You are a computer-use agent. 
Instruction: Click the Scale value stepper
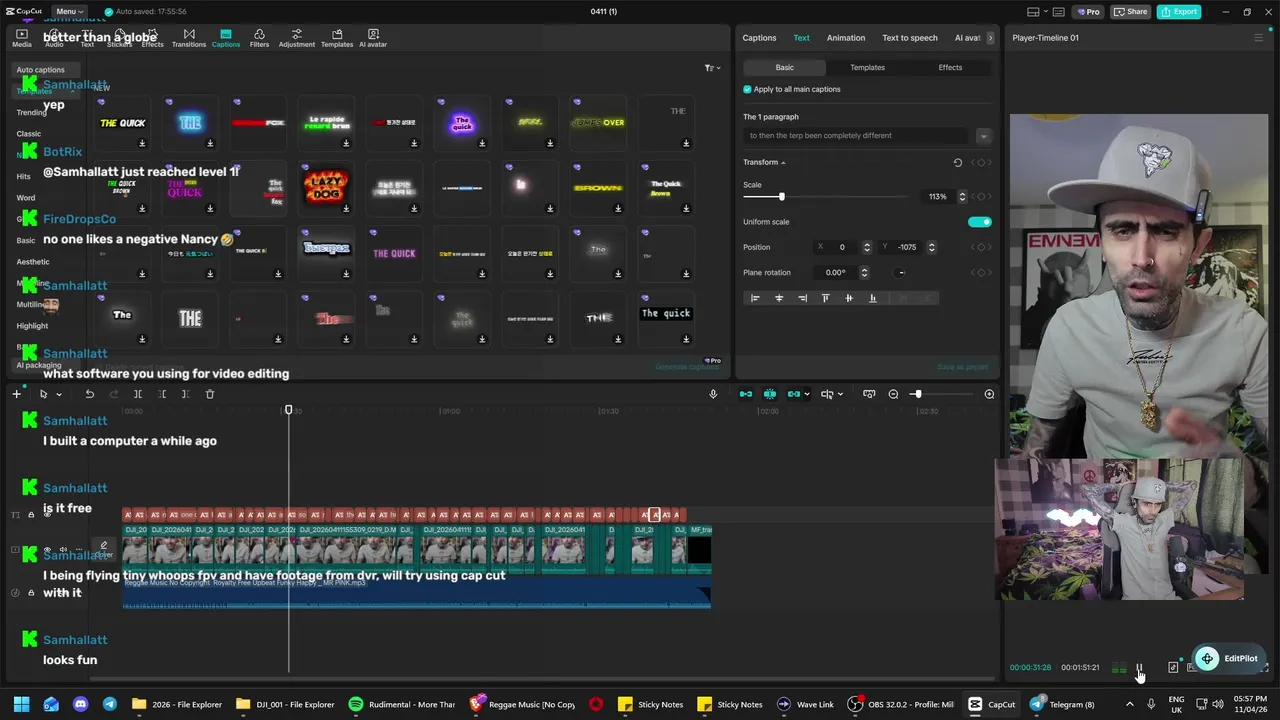click(962, 197)
